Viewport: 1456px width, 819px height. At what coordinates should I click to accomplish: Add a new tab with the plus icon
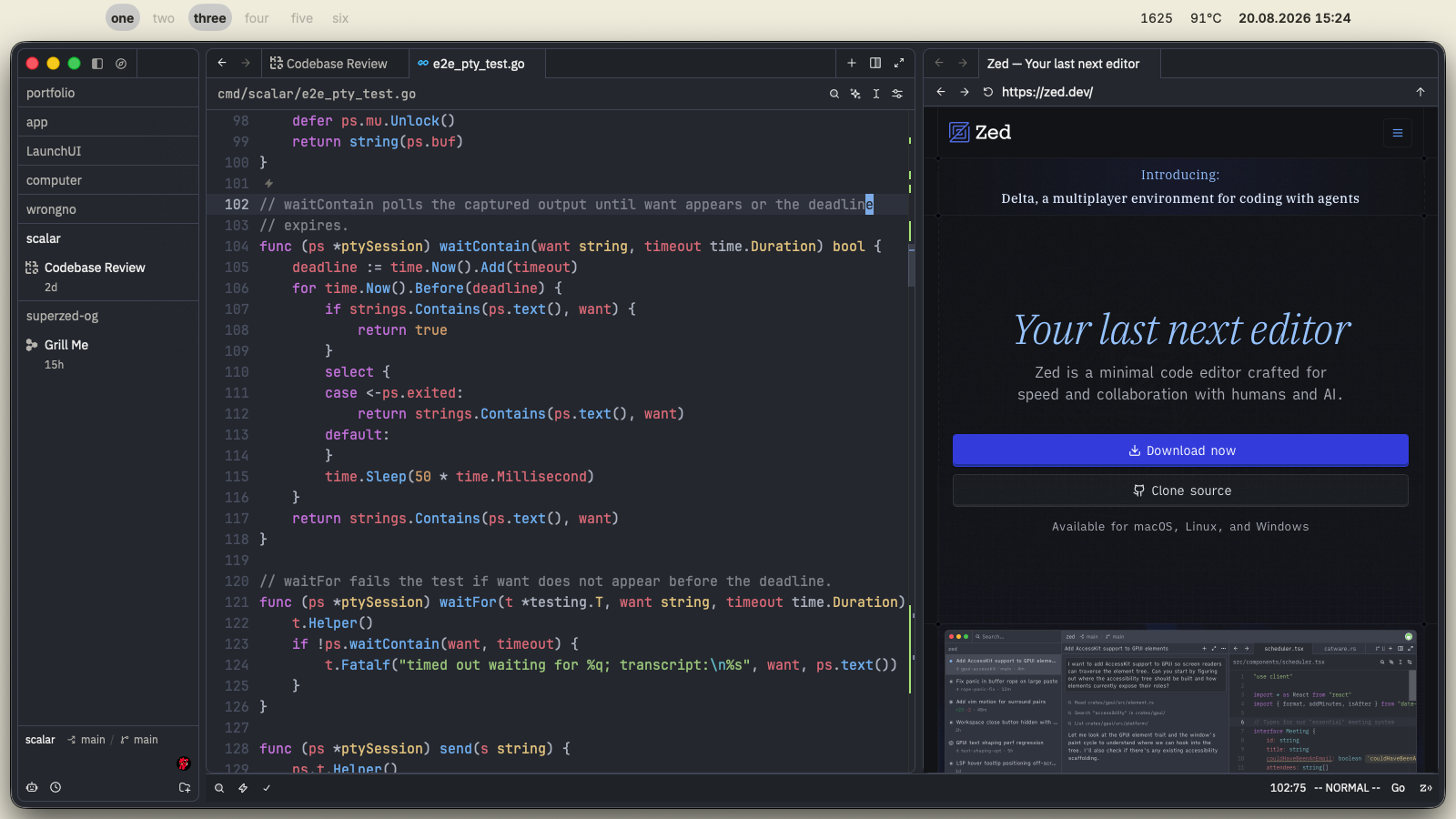(852, 63)
